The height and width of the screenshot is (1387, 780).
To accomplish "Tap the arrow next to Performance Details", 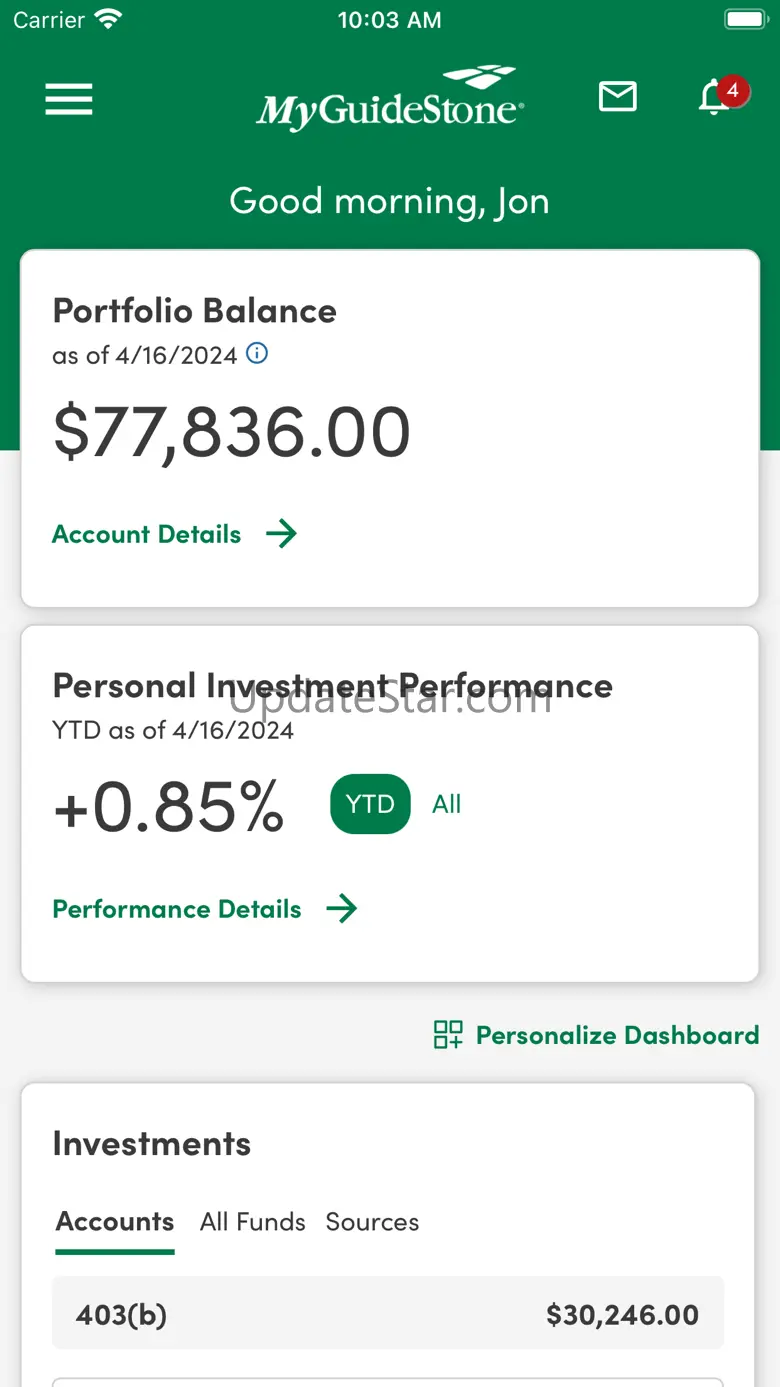I will tap(342, 909).
